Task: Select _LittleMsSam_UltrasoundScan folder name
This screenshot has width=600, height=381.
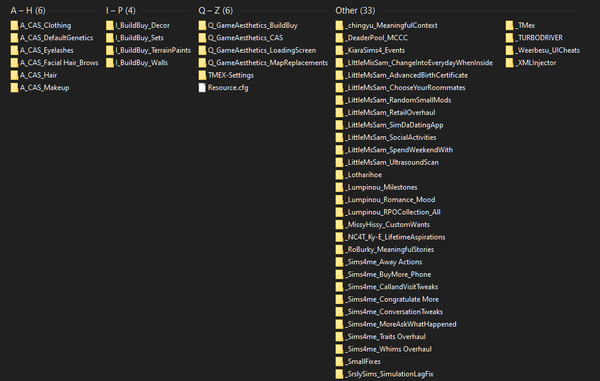Action: pyautogui.click(x=392, y=162)
